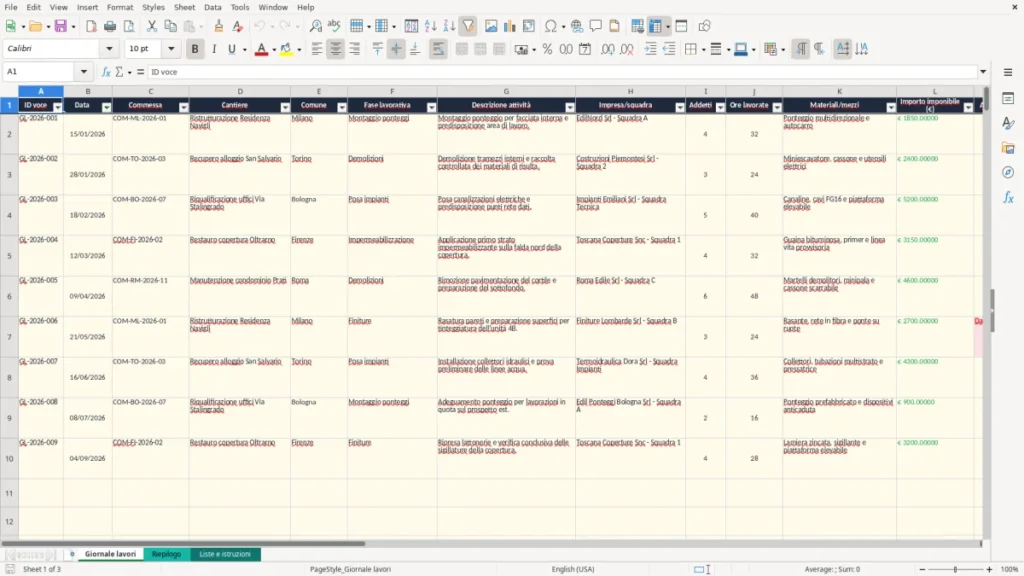Sort descending Z to A
The image size is (1024, 576).
pyautogui.click(x=449, y=26)
